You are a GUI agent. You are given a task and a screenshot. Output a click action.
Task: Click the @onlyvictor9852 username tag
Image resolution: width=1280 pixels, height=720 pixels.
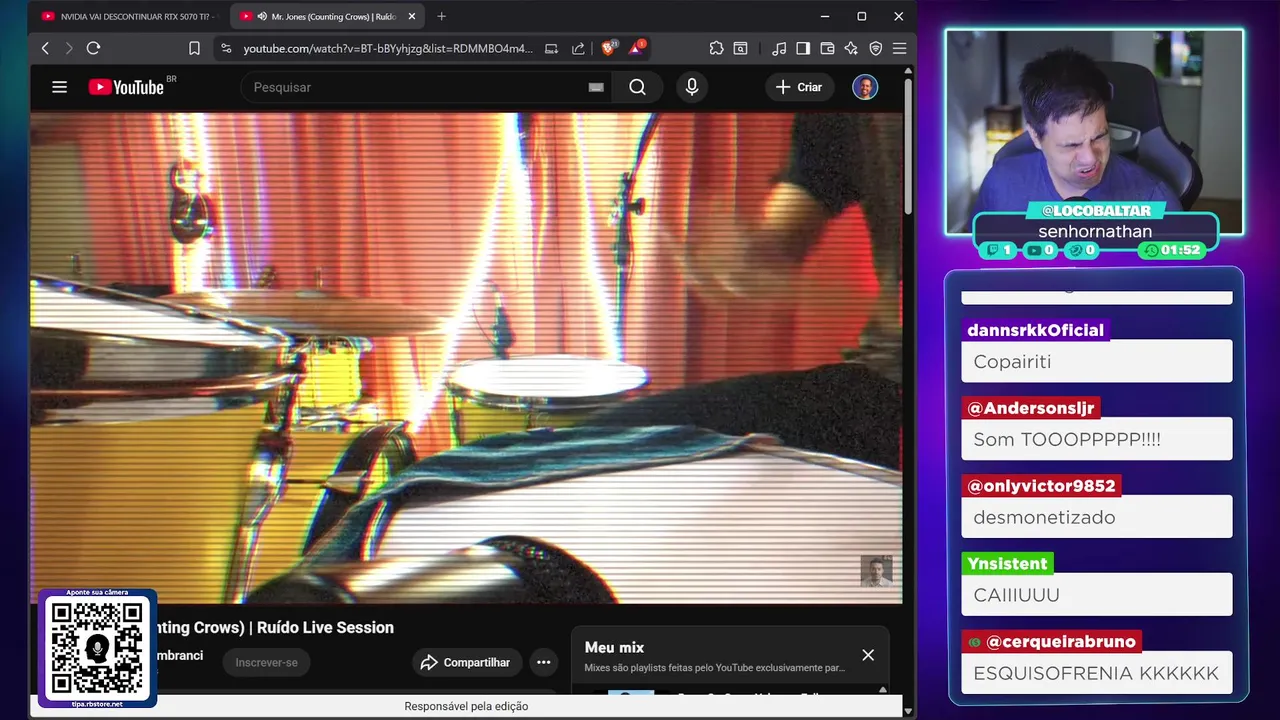1041,486
